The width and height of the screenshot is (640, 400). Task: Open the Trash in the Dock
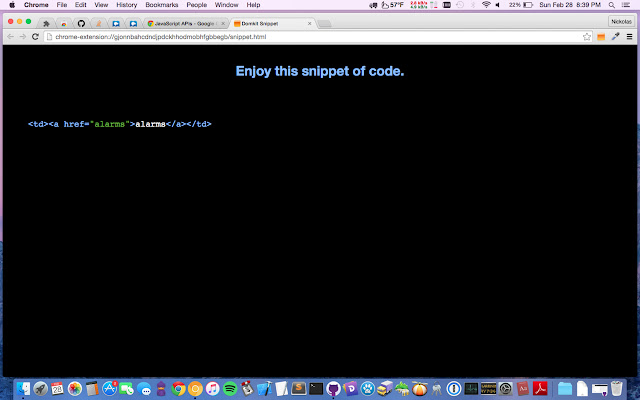[x=617, y=388]
